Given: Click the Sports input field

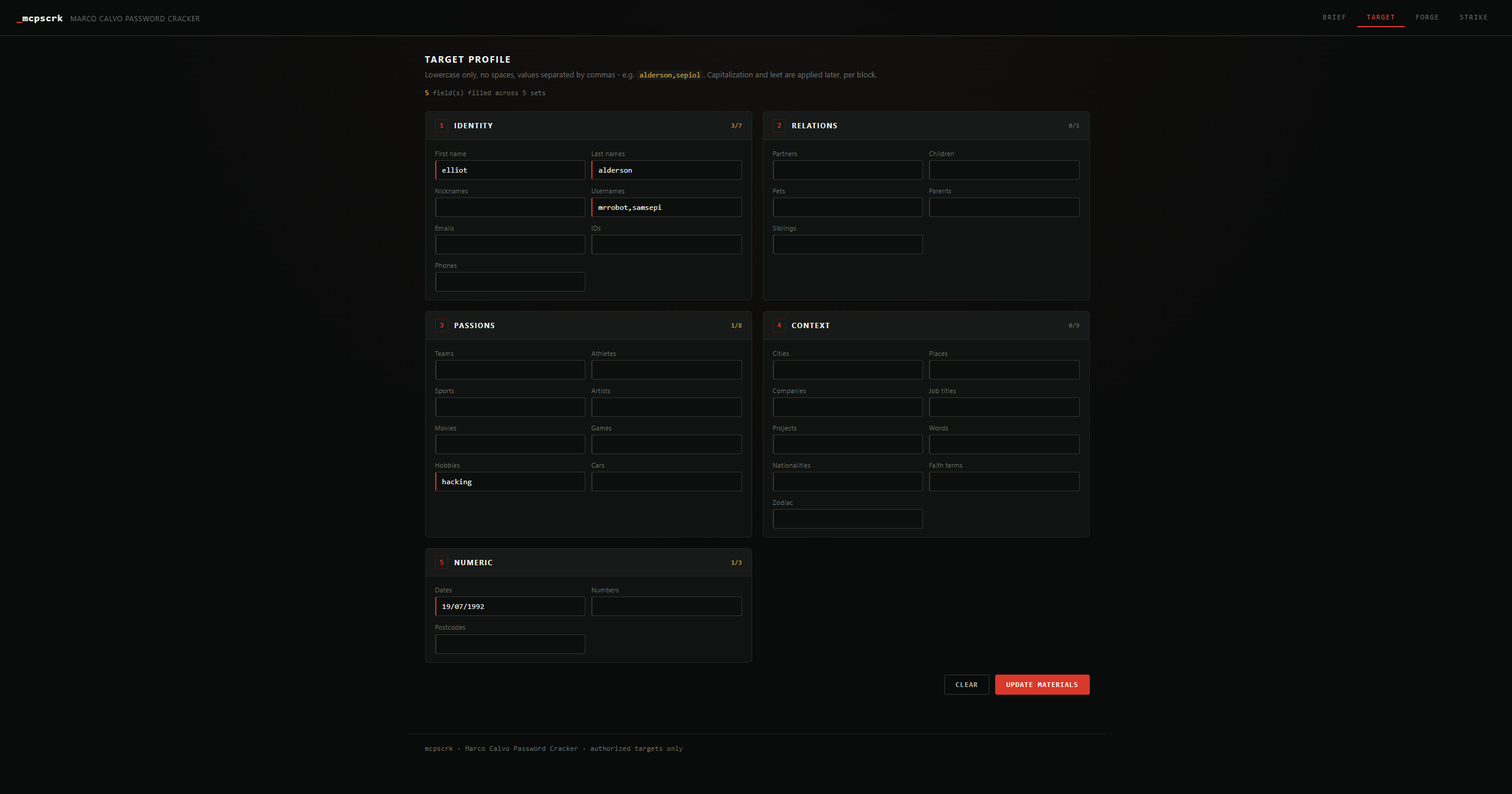Looking at the screenshot, I should coord(510,407).
